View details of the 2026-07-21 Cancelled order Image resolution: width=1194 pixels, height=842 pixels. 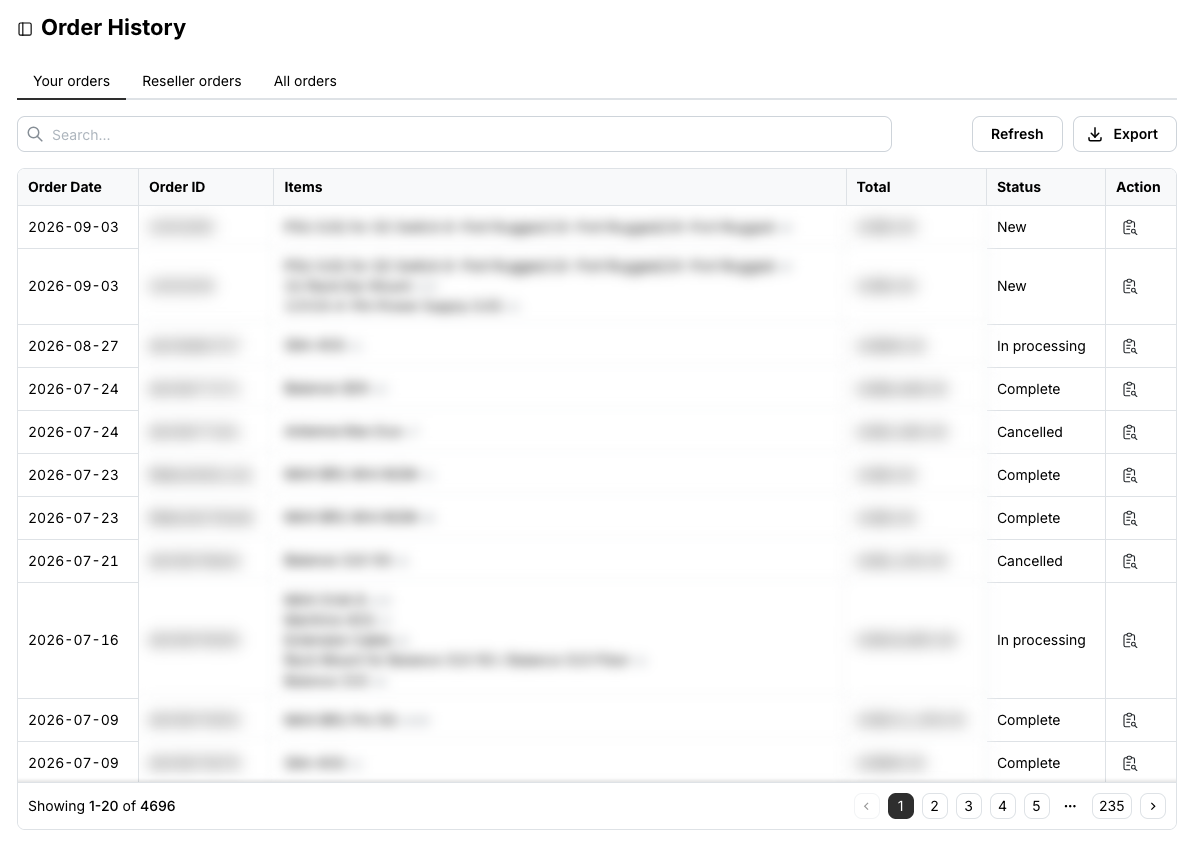pyautogui.click(x=1129, y=561)
